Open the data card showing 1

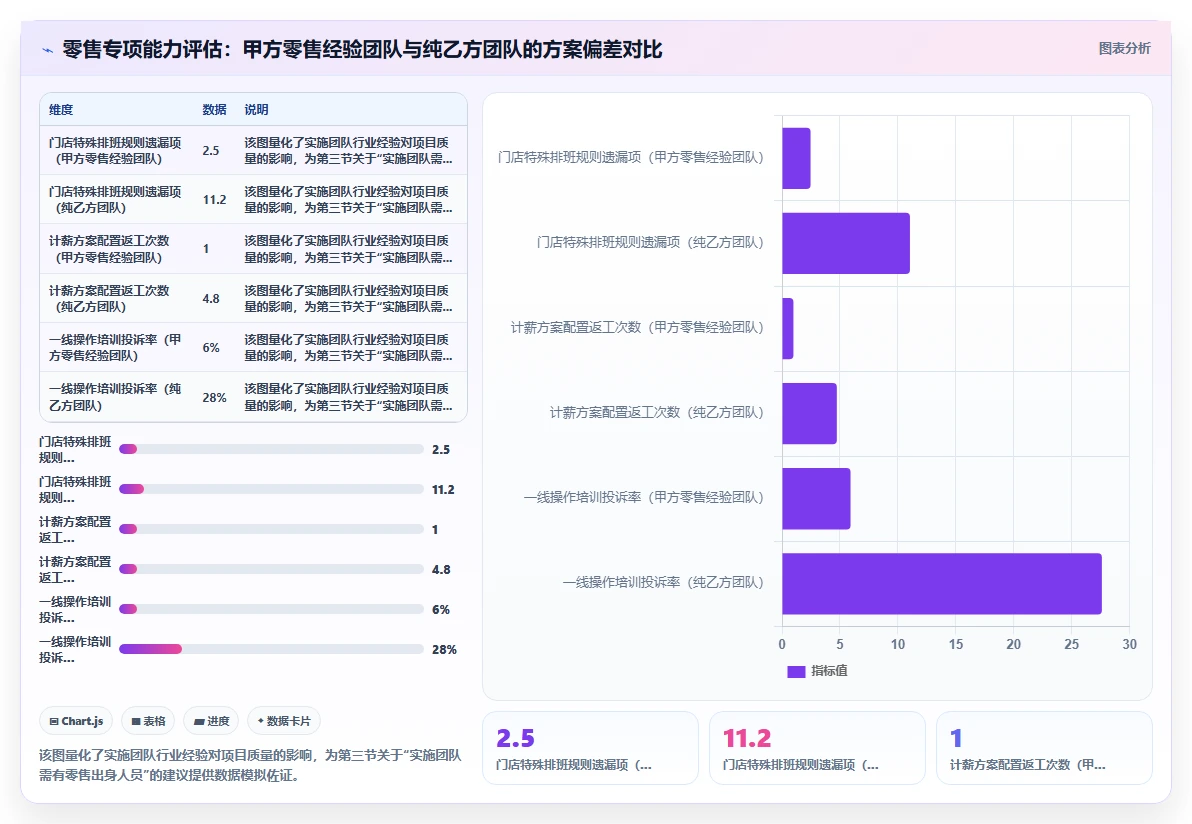tap(1044, 748)
